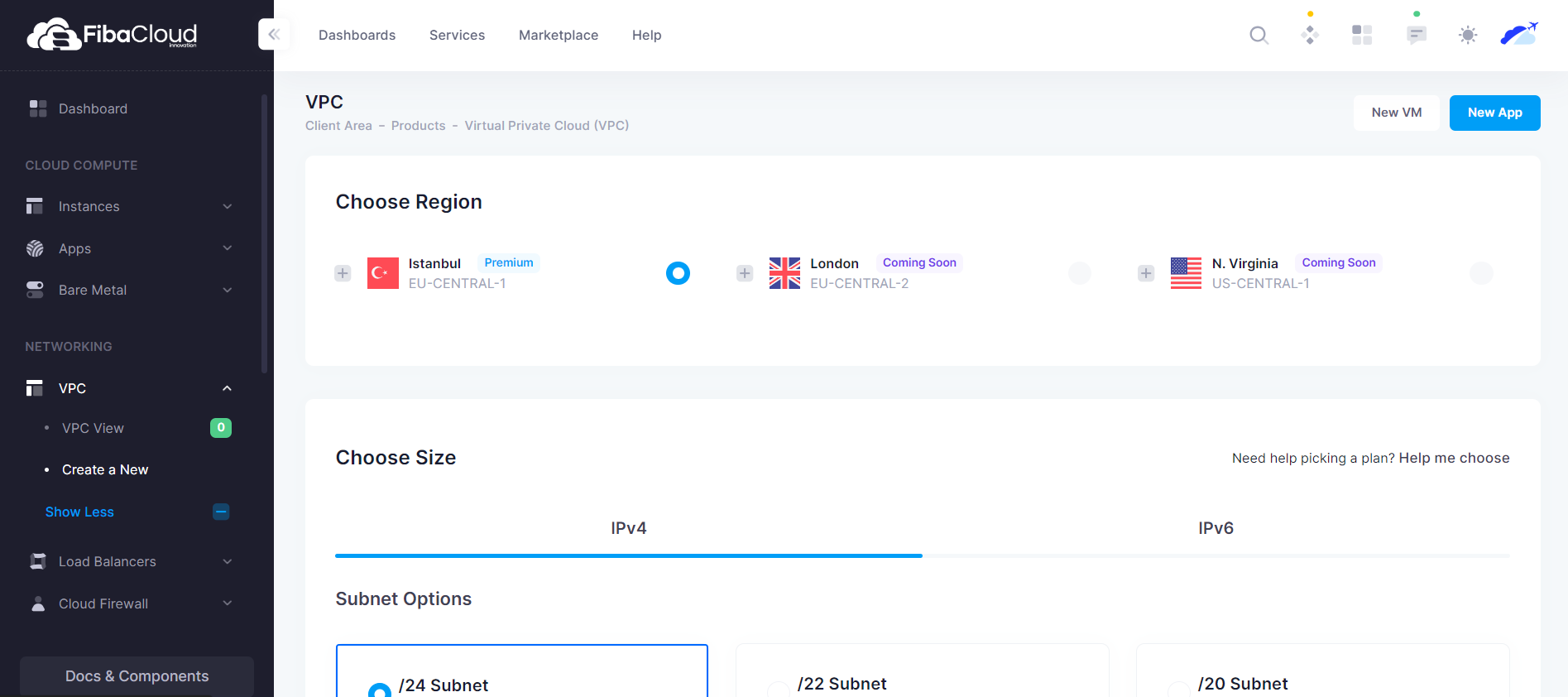
Task: Select the /22 Subnet radio option
Action: tap(779, 690)
